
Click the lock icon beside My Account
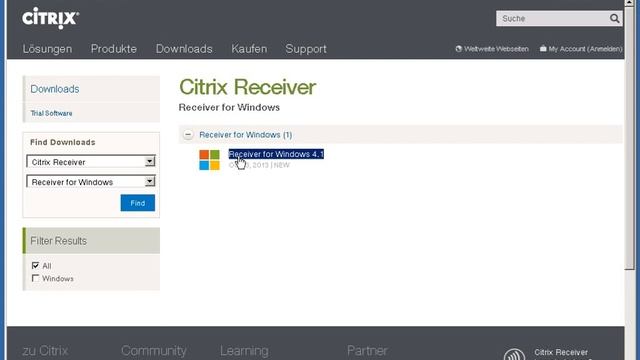[543, 48]
